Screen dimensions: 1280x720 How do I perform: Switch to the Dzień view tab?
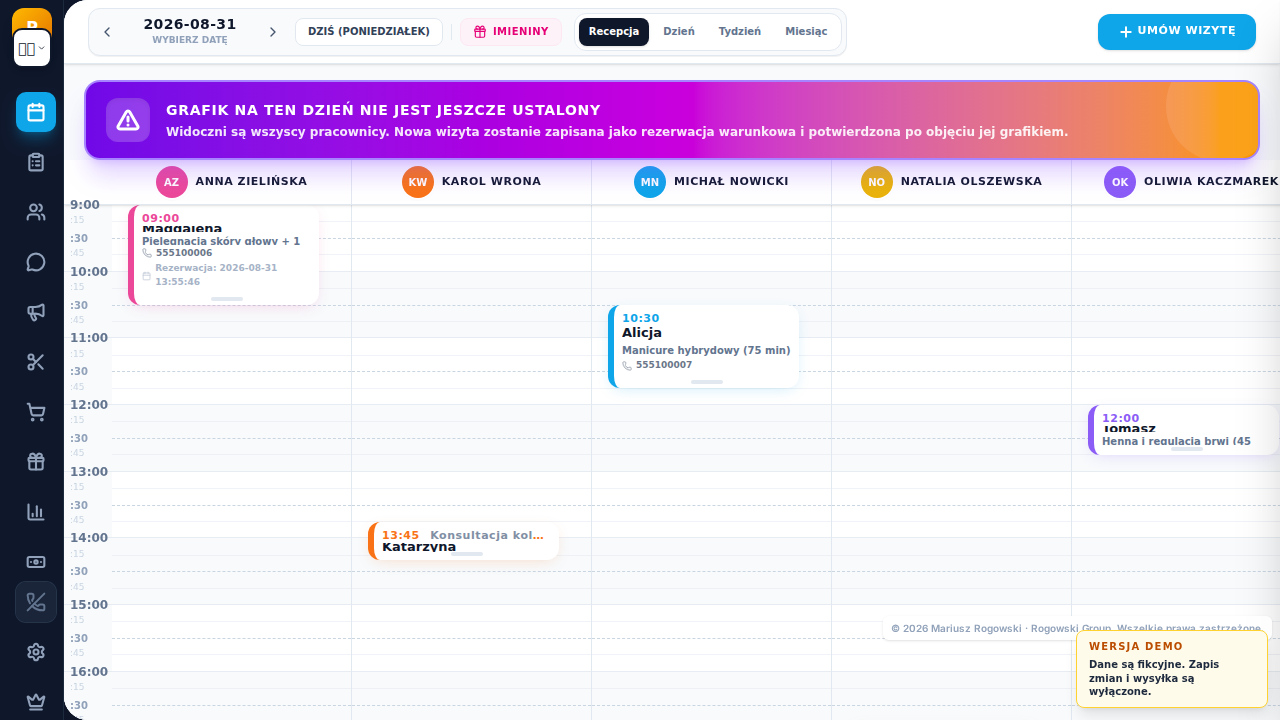click(679, 32)
